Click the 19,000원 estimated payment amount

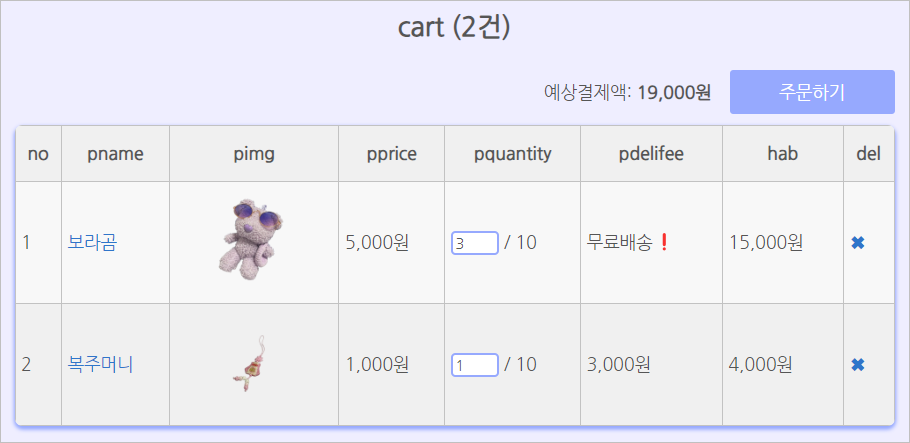[674, 92]
